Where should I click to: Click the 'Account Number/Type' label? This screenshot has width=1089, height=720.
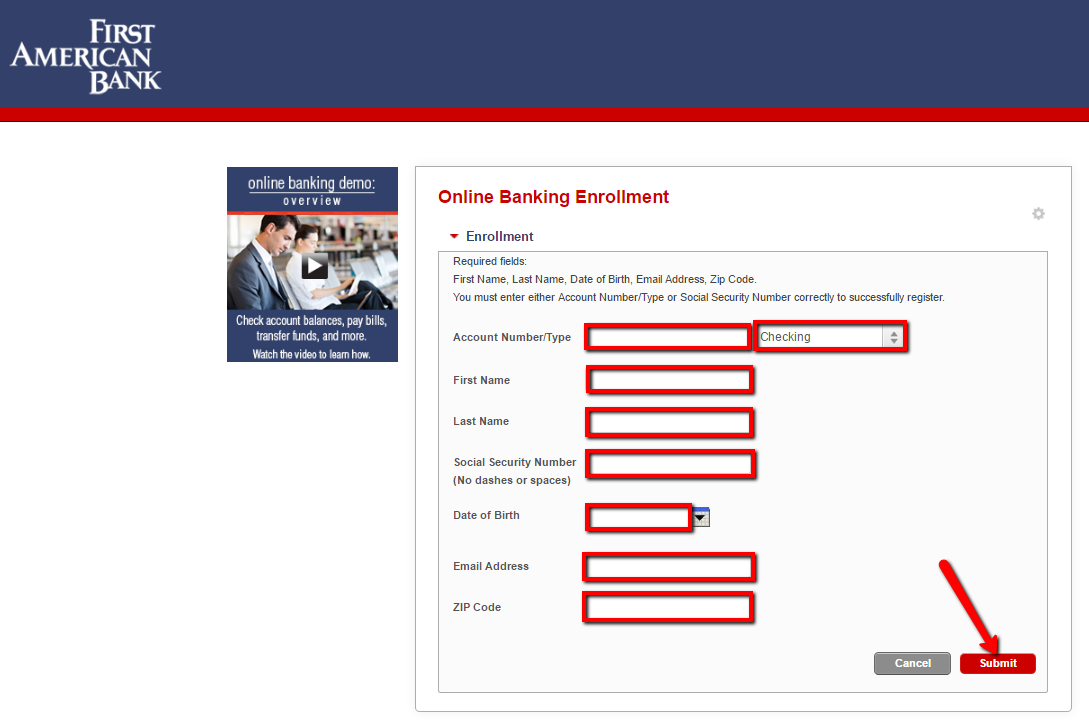pyautogui.click(x=512, y=337)
